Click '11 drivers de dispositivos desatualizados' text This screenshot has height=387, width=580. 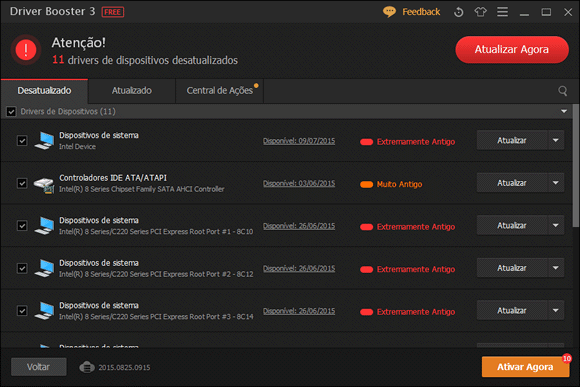[x=145, y=60]
